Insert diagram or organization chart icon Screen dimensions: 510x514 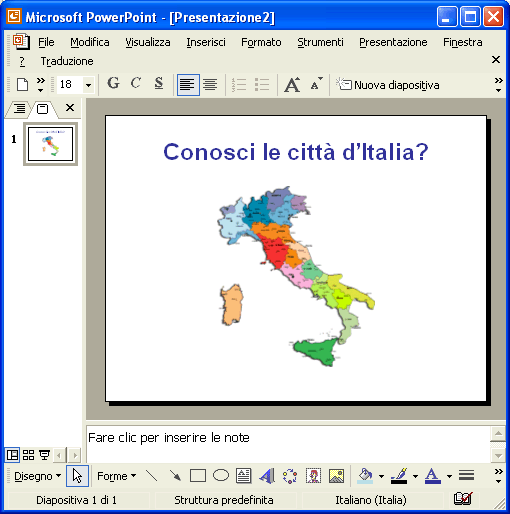coord(290,476)
